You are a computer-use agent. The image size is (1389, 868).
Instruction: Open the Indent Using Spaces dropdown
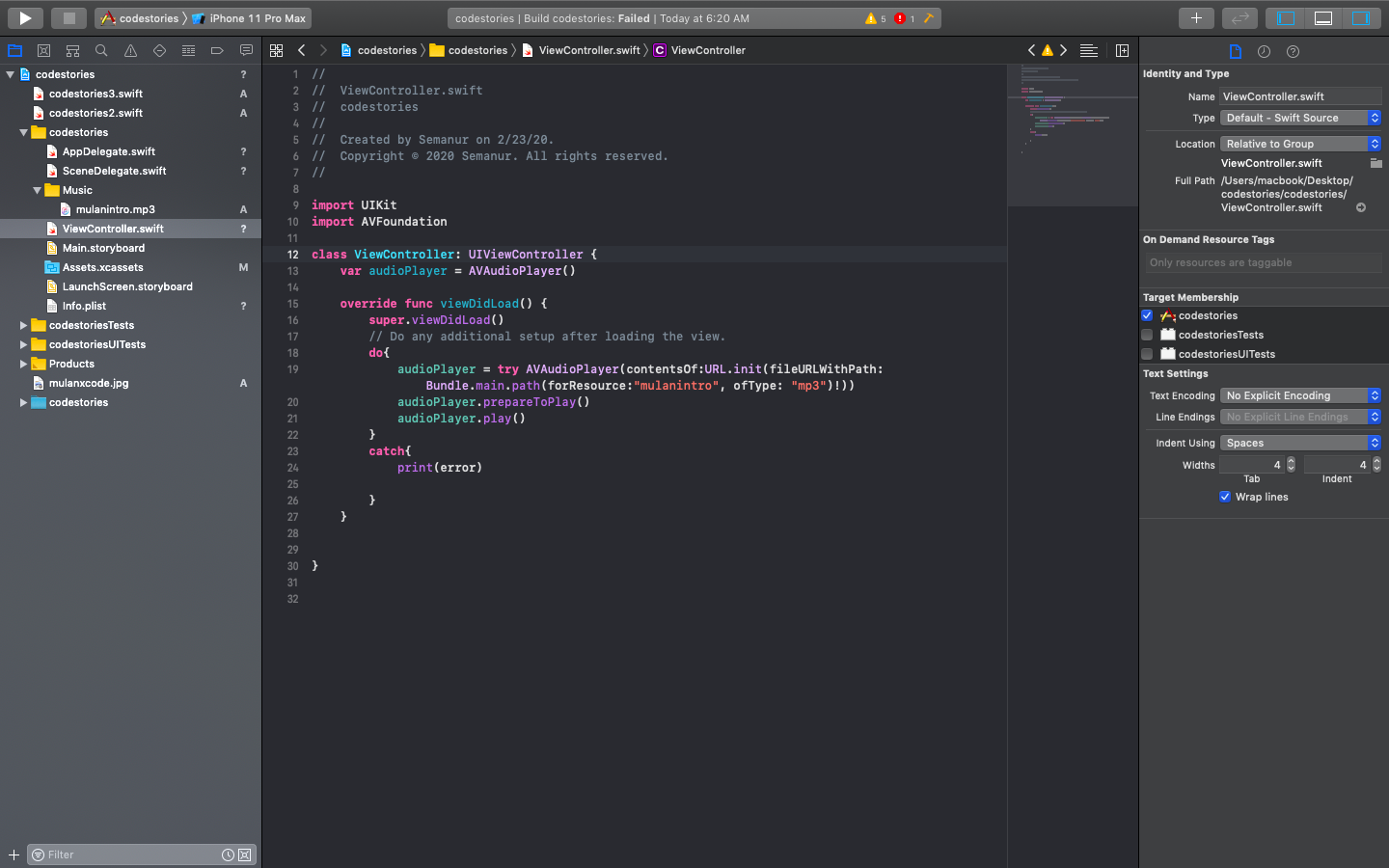point(1300,443)
